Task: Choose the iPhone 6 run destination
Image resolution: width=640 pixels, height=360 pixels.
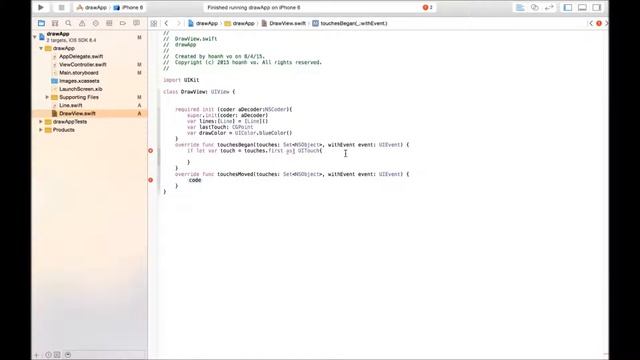Action: 128,7
